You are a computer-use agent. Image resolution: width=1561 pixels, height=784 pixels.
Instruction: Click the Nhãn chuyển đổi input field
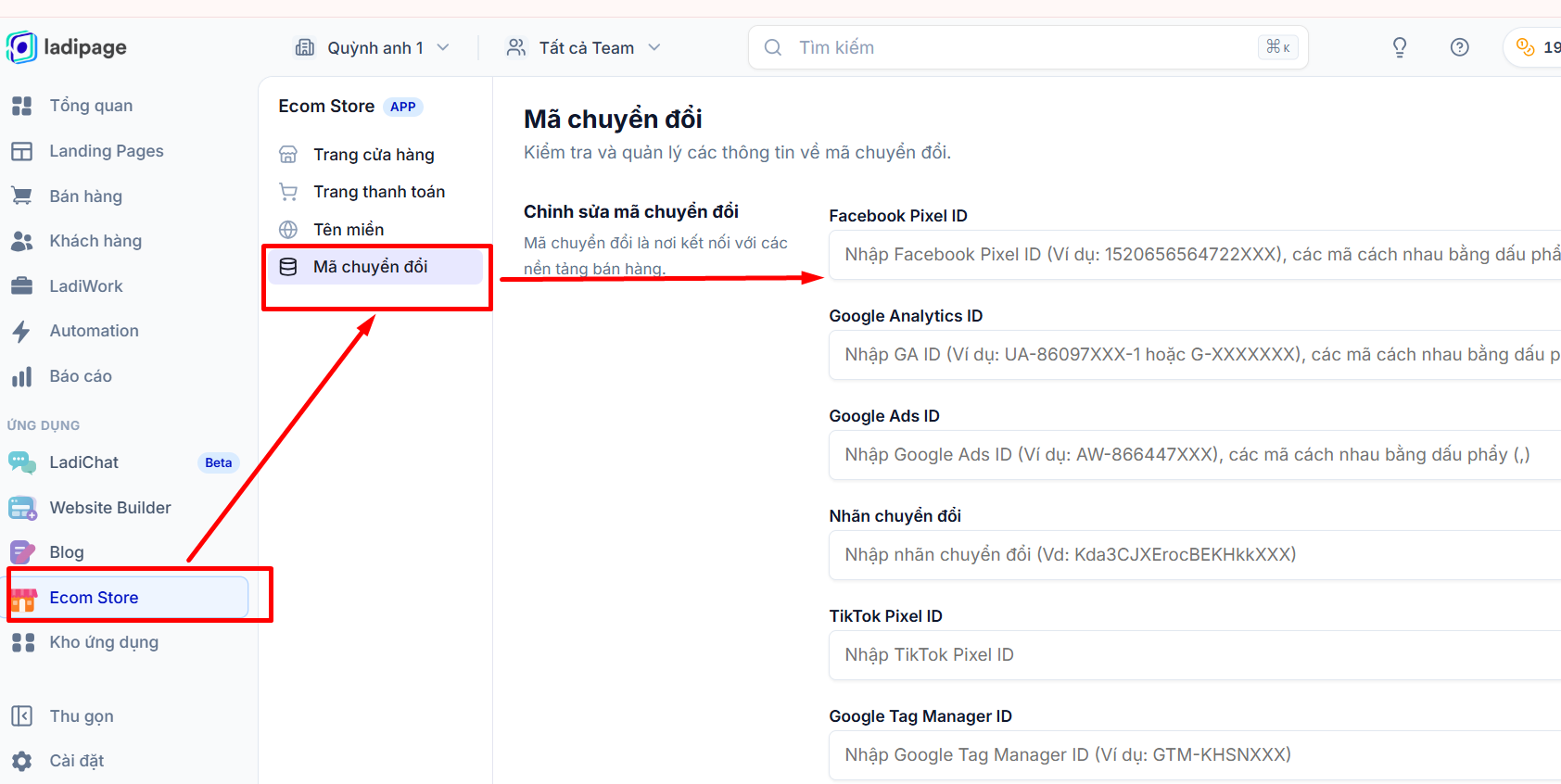[x=1195, y=555]
